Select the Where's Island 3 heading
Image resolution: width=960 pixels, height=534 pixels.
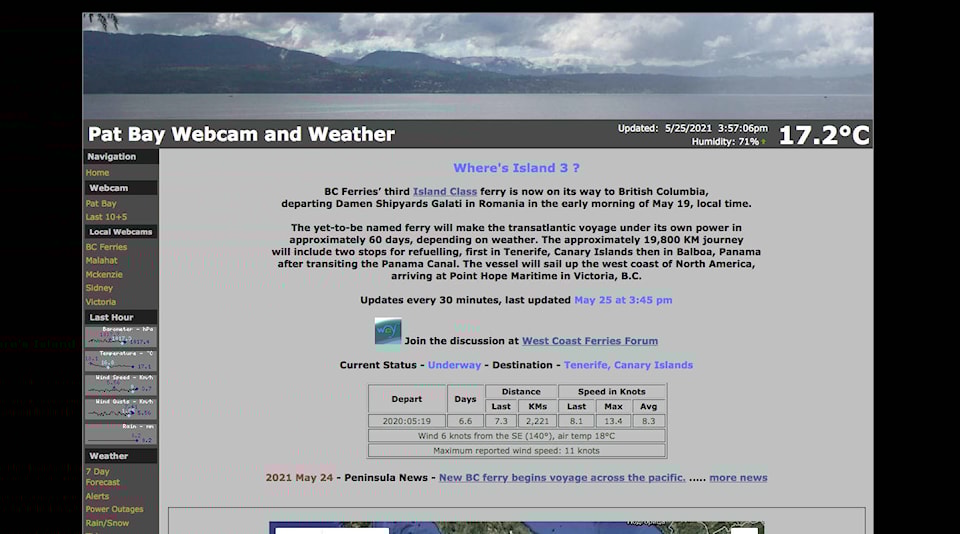[x=516, y=168]
